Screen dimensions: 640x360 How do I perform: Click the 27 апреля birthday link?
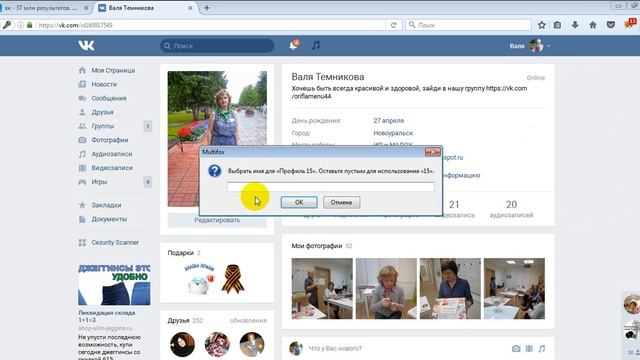[x=388, y=120]
